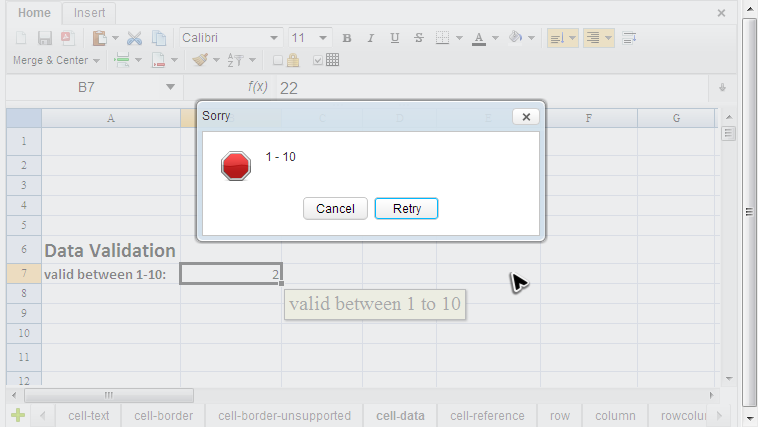Image resolution: width=758 pixels, height=427 pixels.
Task: Click the gridlines grid icon
Action: [x=333, y=60]
